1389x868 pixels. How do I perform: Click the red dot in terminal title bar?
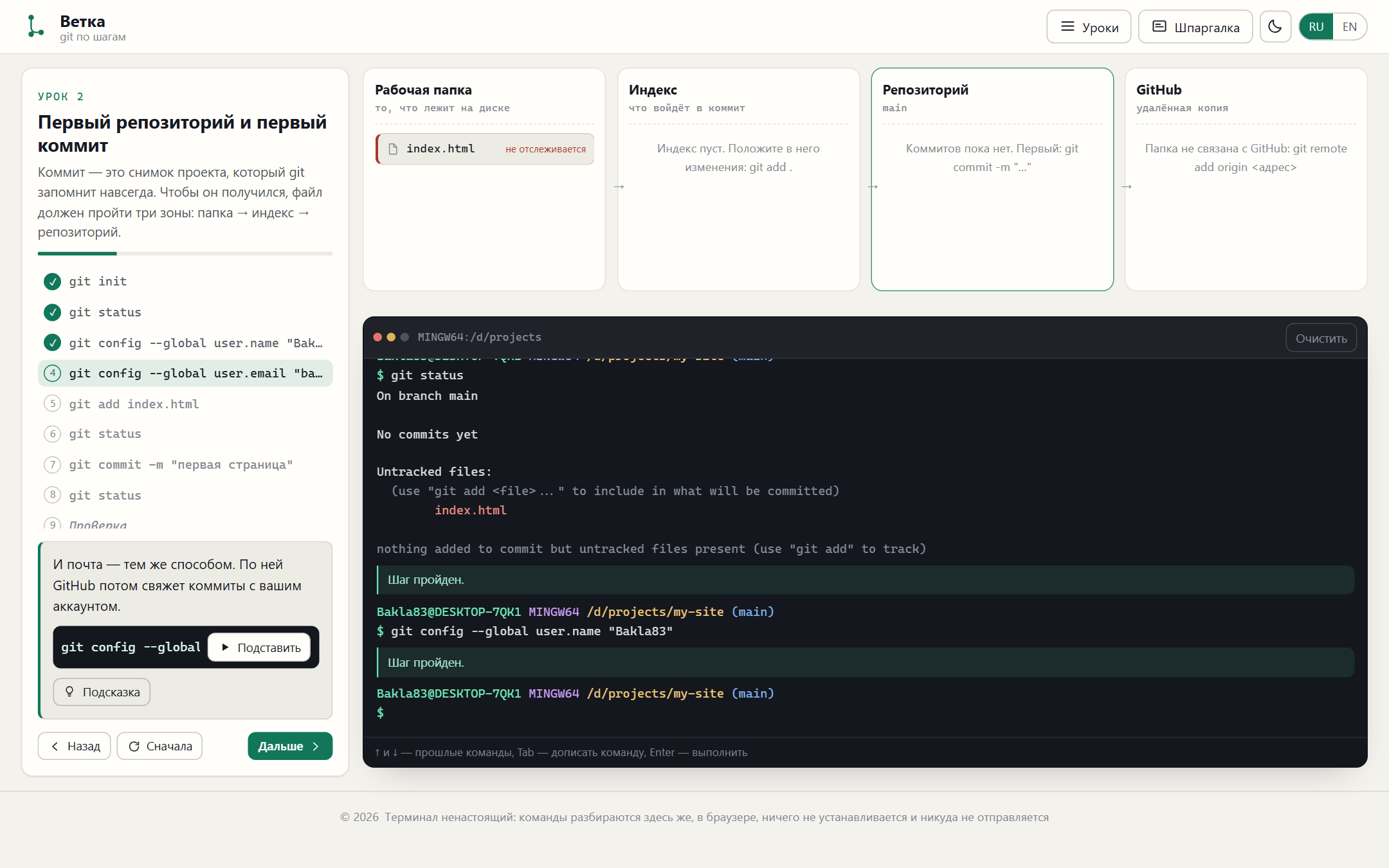(377, 337)
